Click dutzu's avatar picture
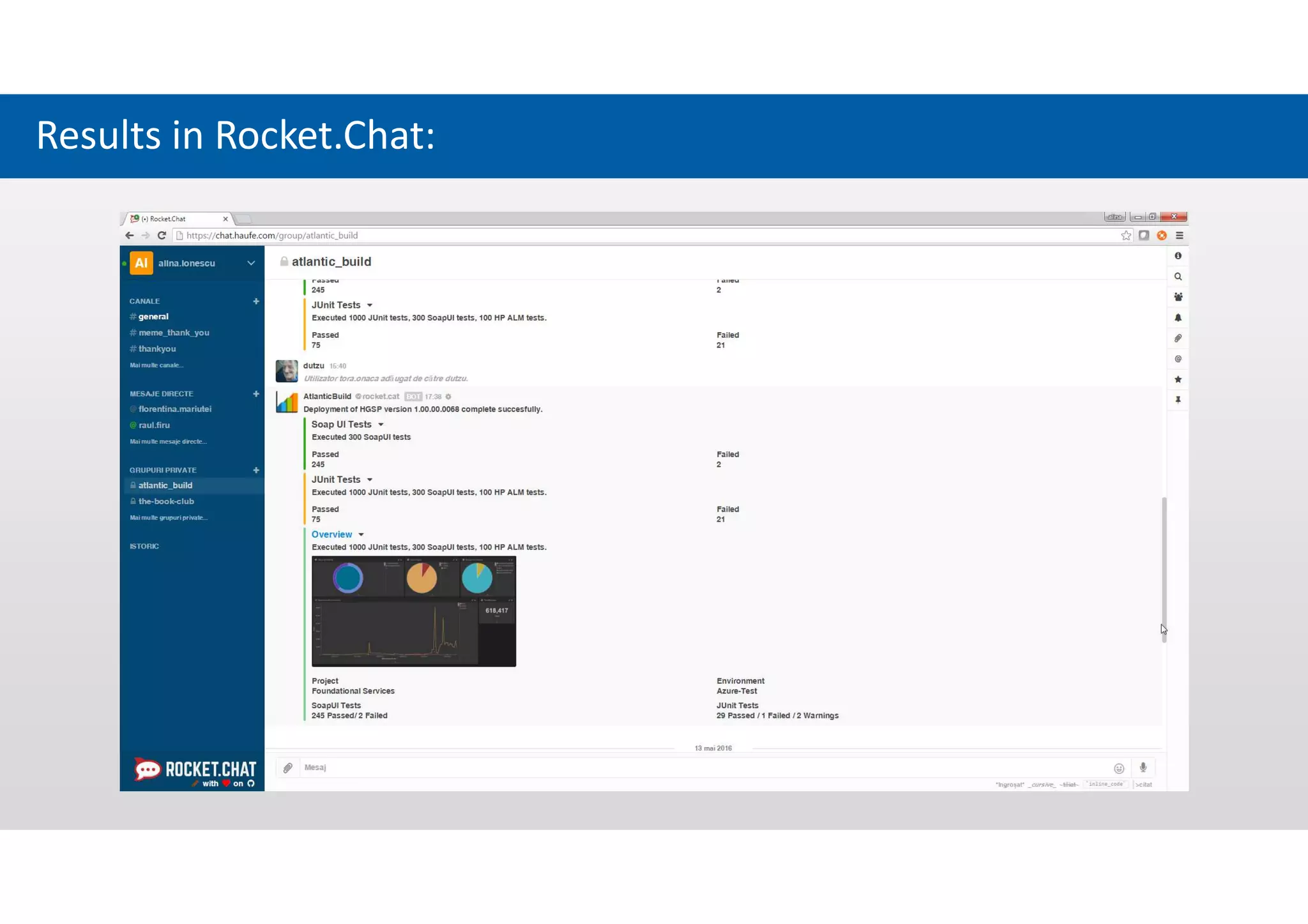The image size is (1308, 924). [x=287, y=371]
